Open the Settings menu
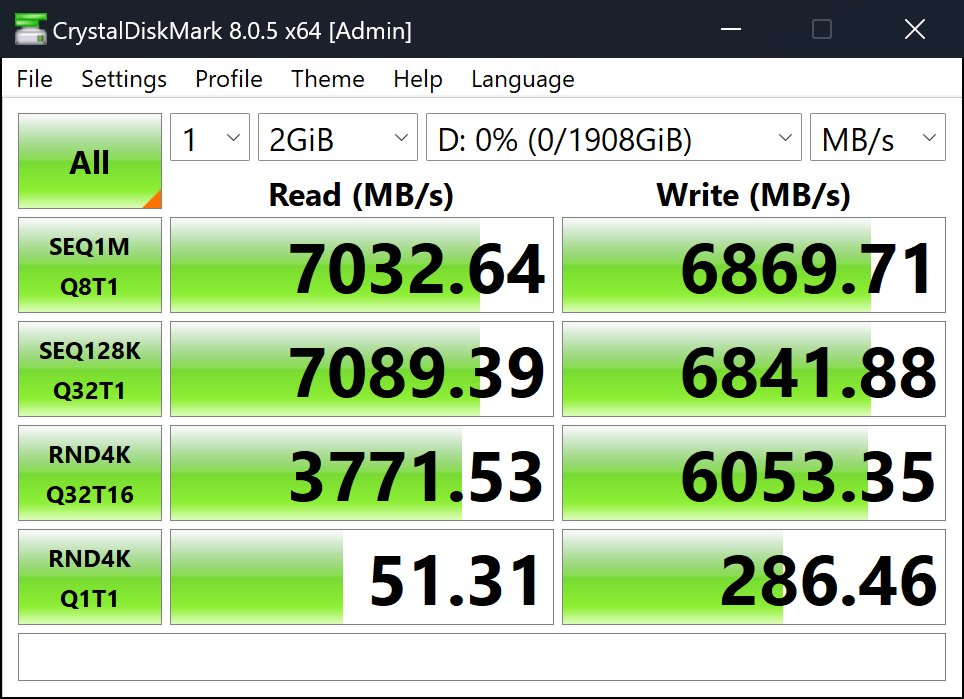 pos(124,79)
